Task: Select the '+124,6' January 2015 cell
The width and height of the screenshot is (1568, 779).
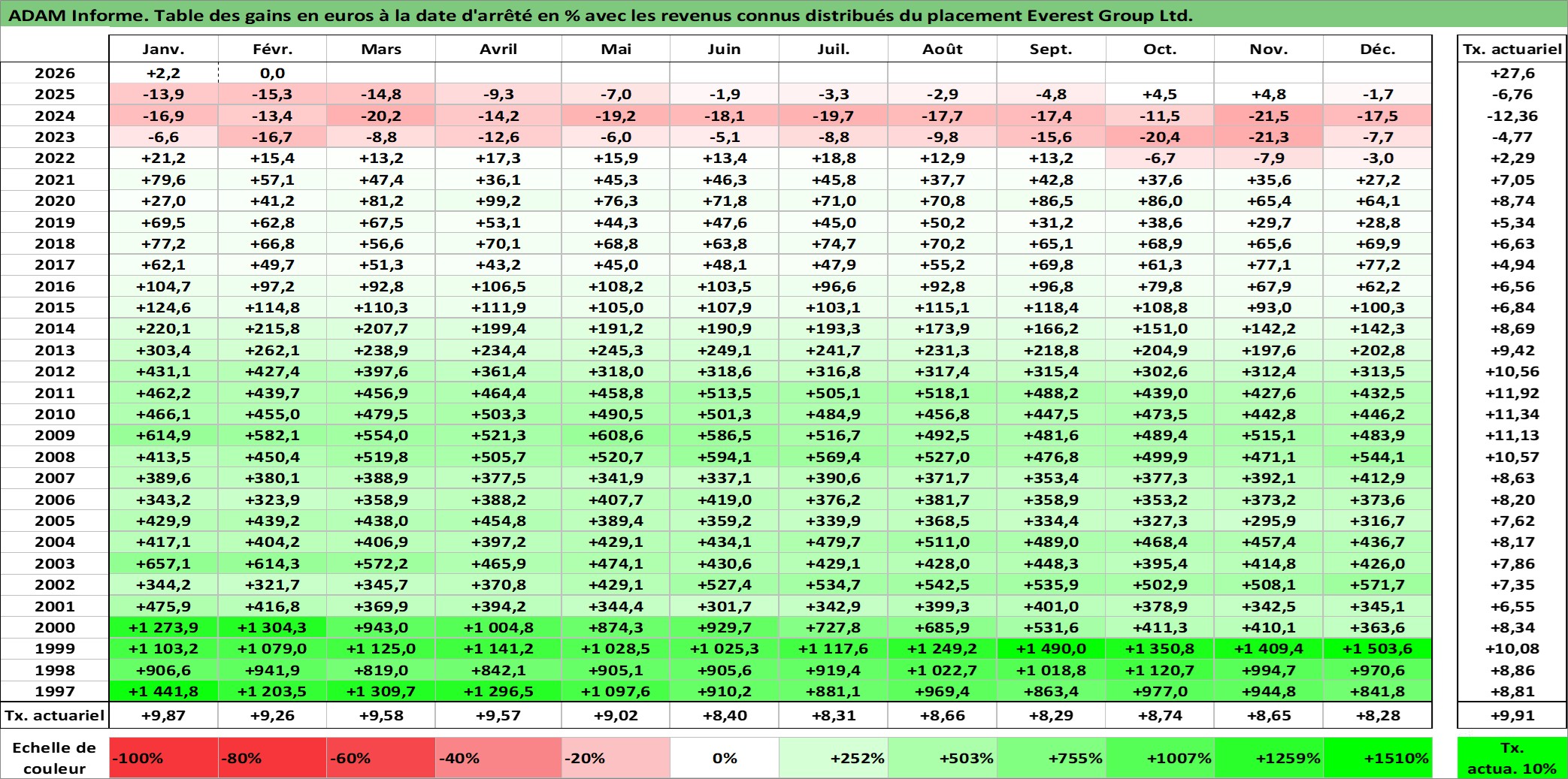Action: tap(164, 307)
